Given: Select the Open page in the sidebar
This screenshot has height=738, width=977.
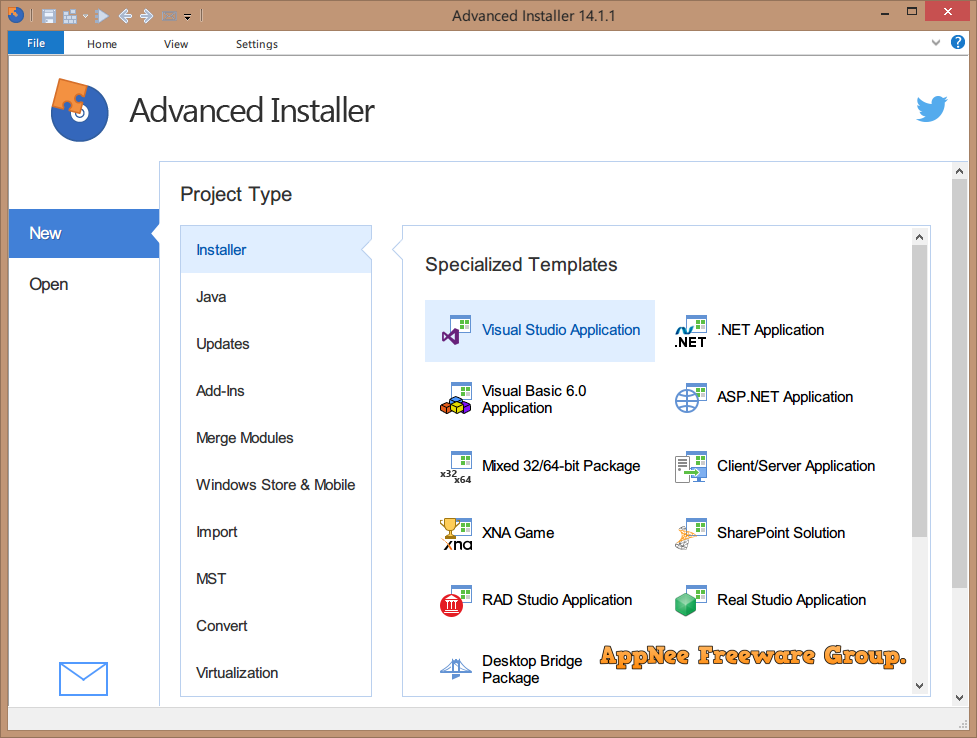Looking at the screenshot, I should point(84,284).
